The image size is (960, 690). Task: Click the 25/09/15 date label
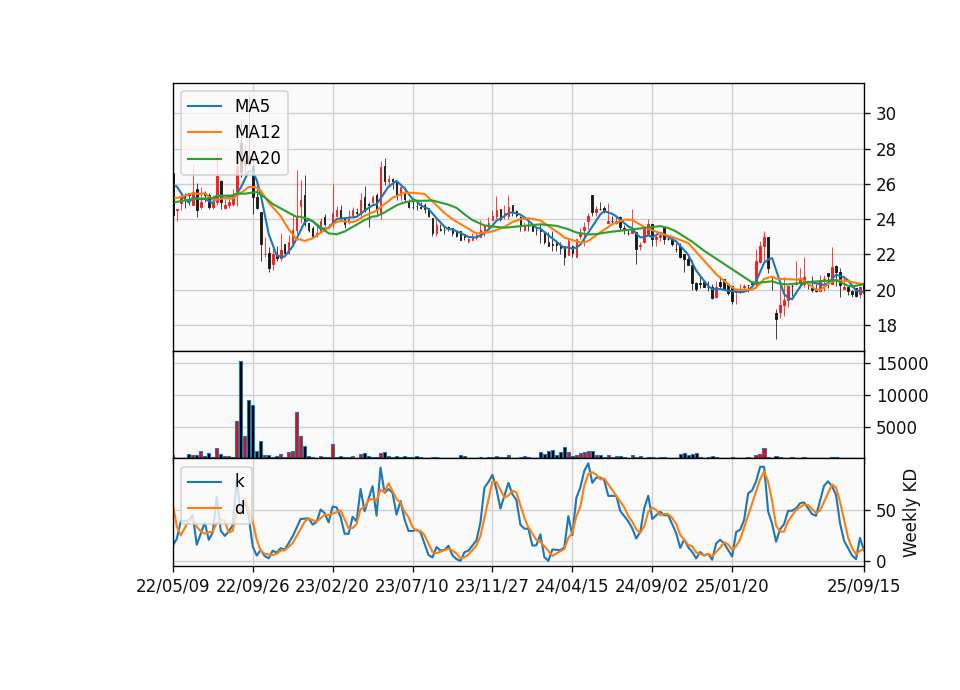pyautogui.click(x=864, y=586)
